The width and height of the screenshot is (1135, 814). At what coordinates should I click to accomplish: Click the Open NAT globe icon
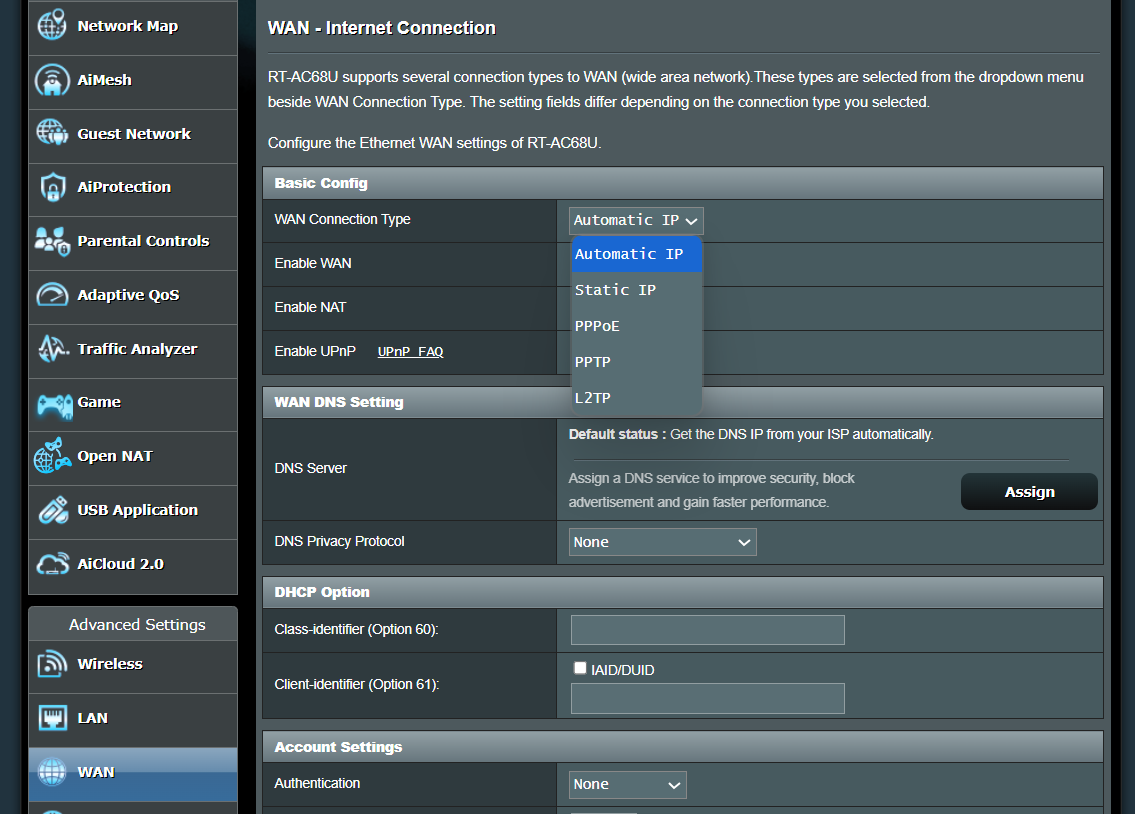(x=52, y=456)
